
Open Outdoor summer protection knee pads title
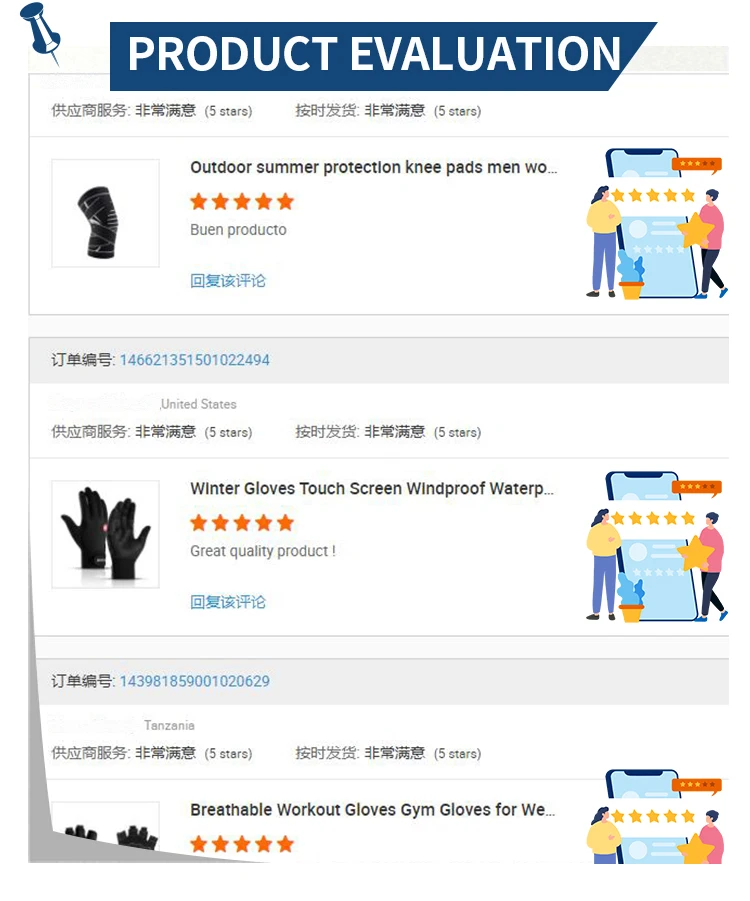(374, 167)
